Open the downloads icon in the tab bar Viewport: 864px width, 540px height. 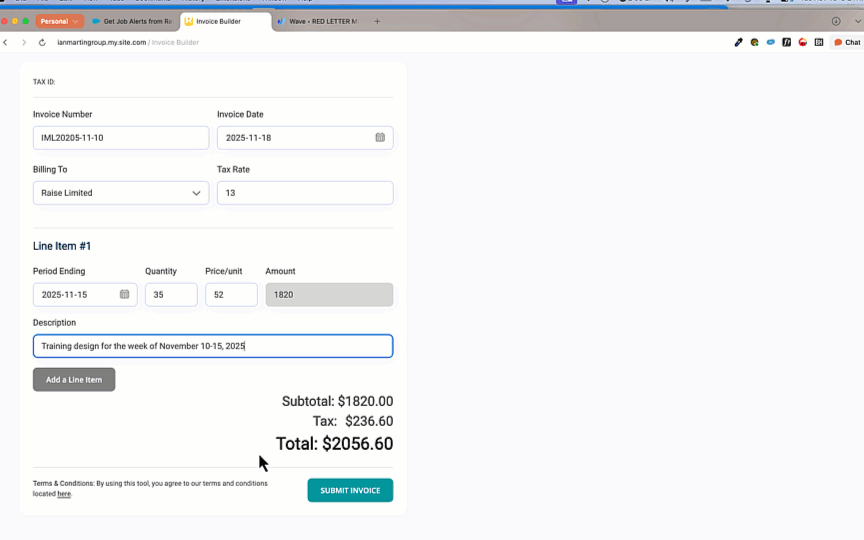click(836, 21)
